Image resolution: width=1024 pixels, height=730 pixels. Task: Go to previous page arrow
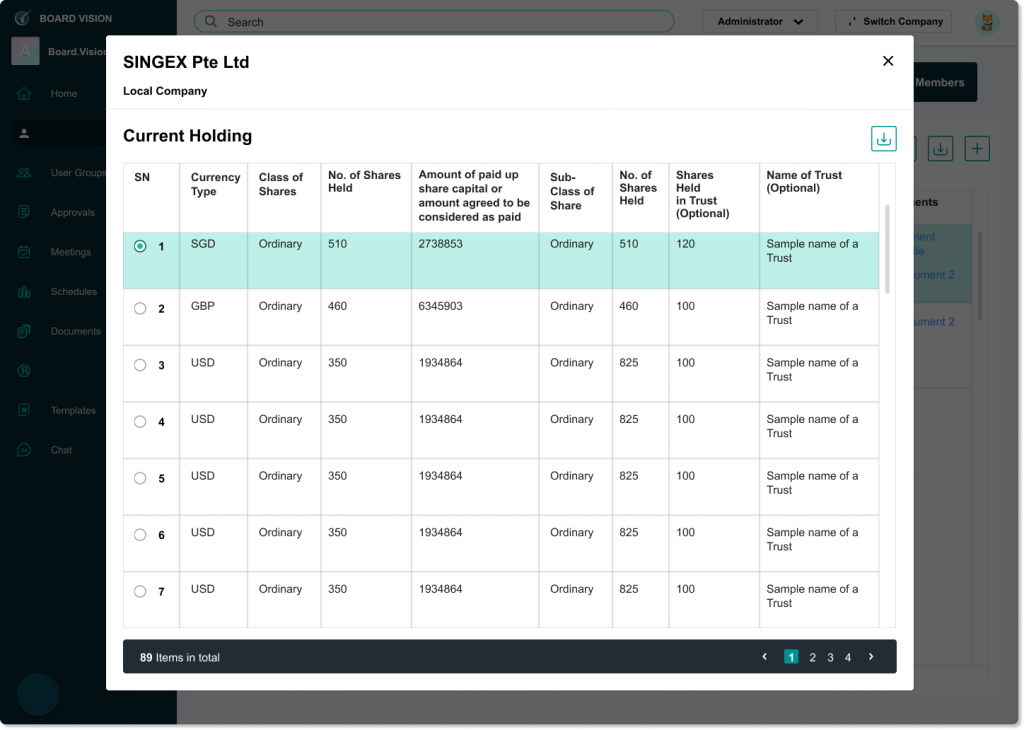(765, 657)
